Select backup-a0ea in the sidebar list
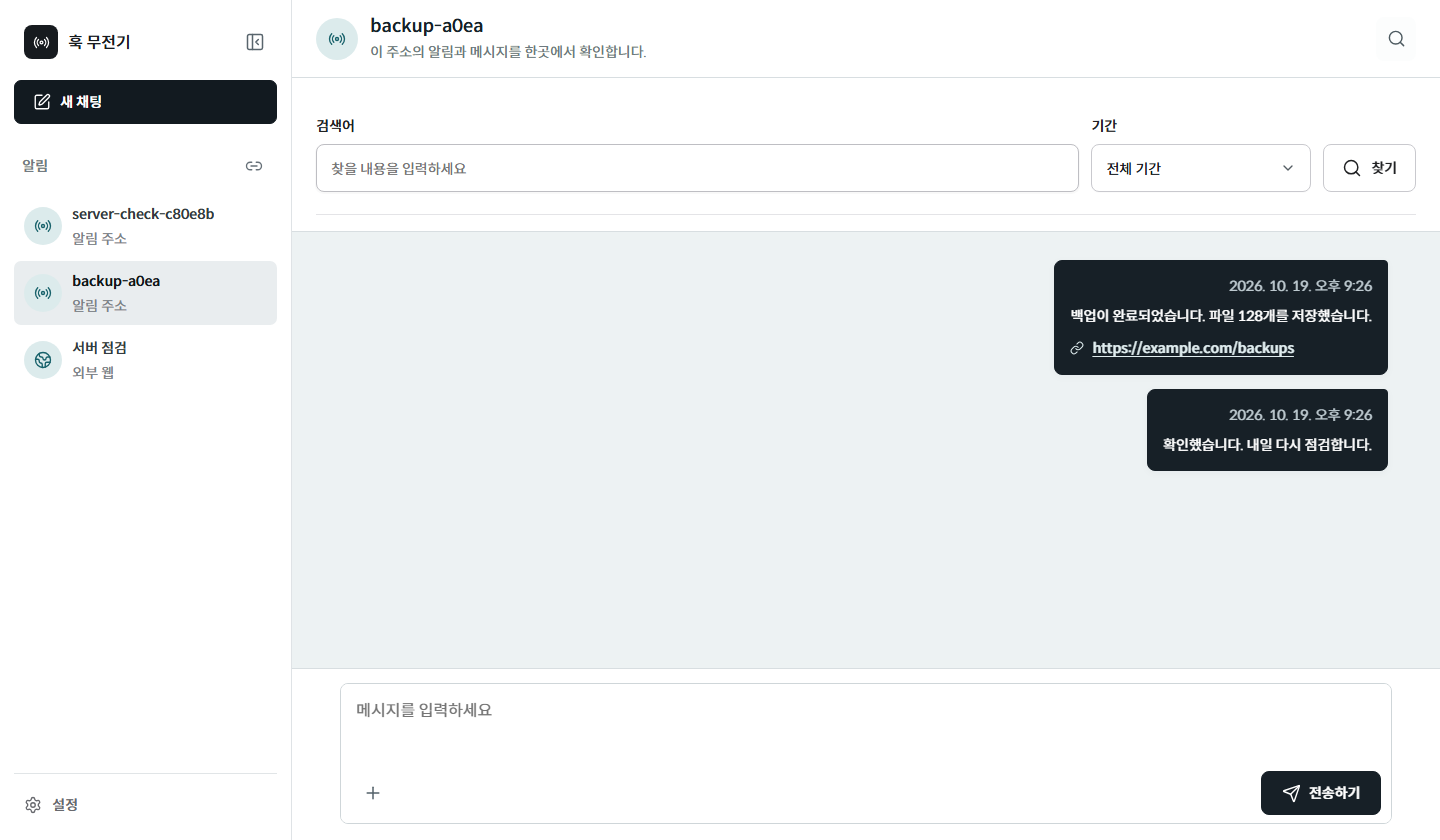1440x840 pixels. 145,293
